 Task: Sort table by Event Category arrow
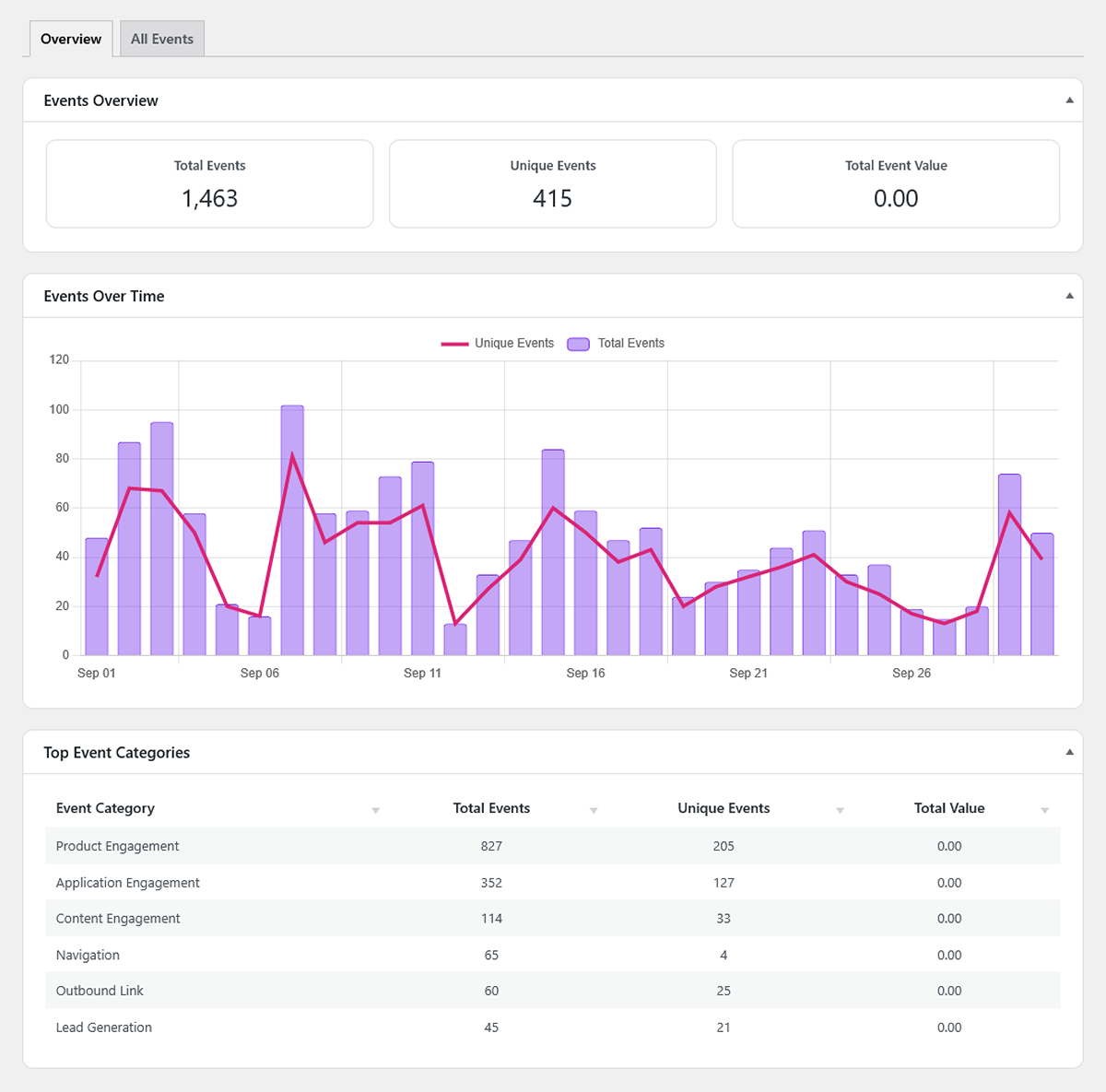376,810
